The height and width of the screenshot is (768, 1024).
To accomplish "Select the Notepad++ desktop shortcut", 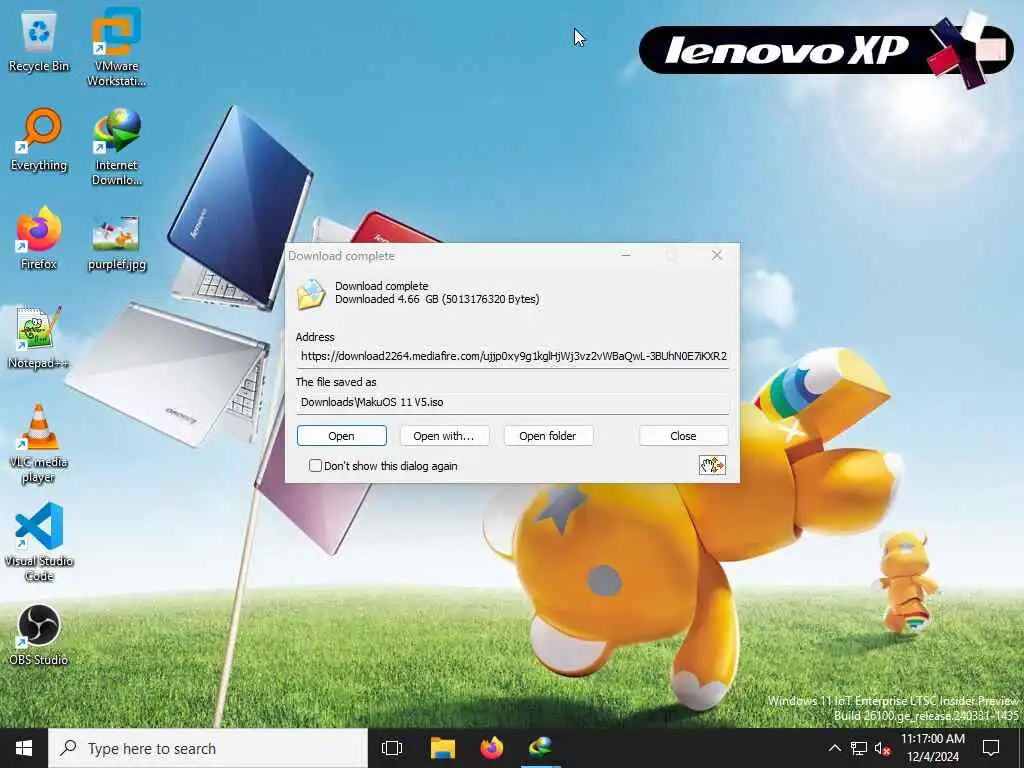I will (x=39, y=338).
